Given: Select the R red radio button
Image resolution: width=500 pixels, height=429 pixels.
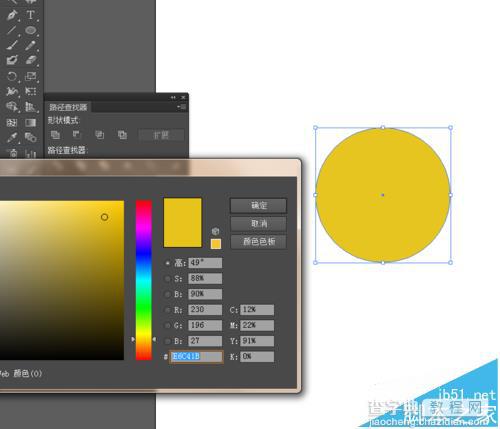Looking at the screenshot, I should [167, 310].
